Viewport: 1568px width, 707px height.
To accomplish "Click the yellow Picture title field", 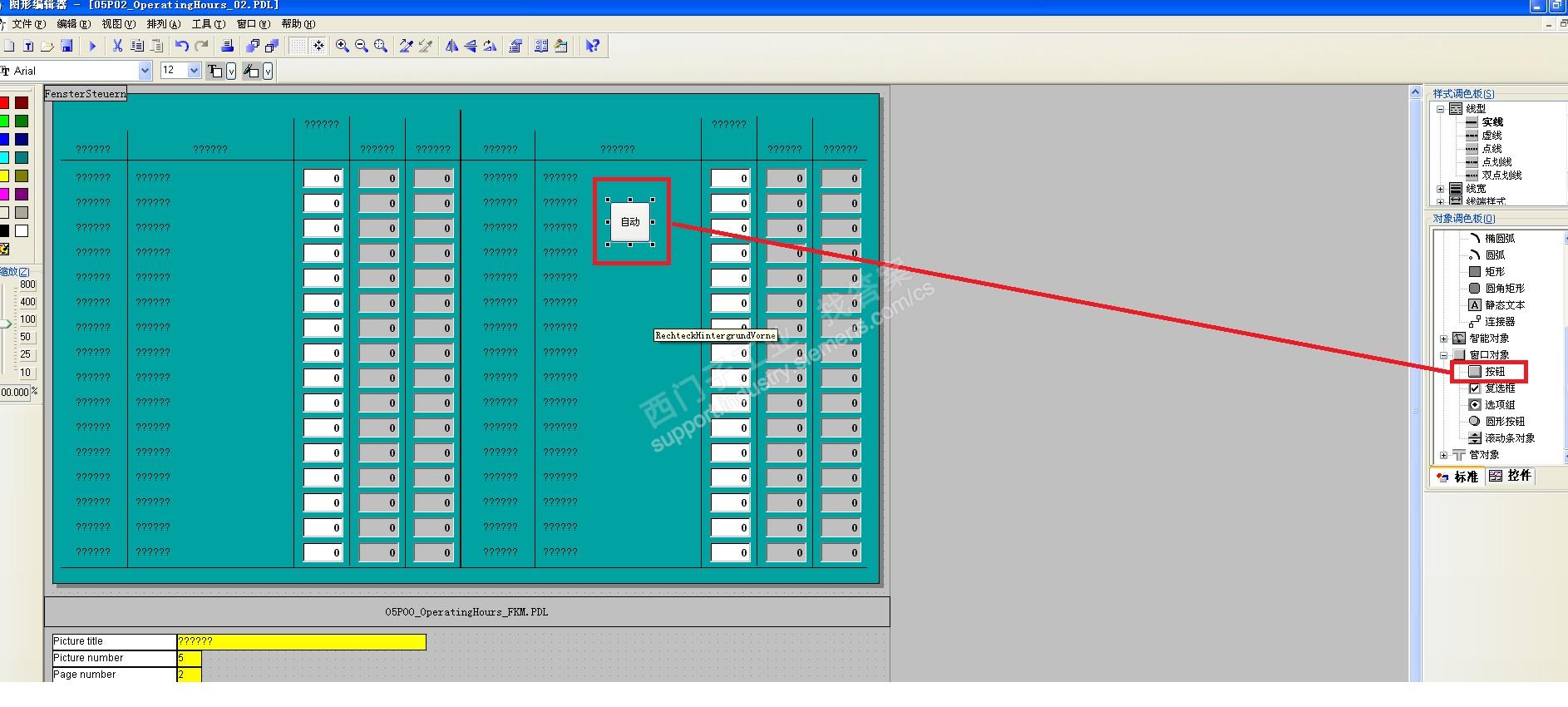I will point(301,641).
